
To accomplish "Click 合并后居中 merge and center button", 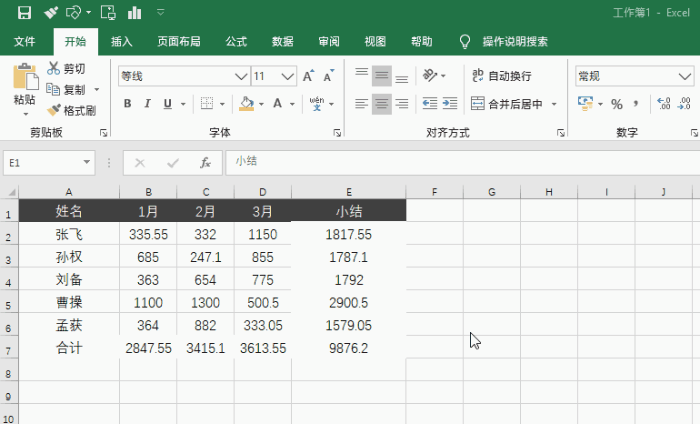I will [507, 104].
